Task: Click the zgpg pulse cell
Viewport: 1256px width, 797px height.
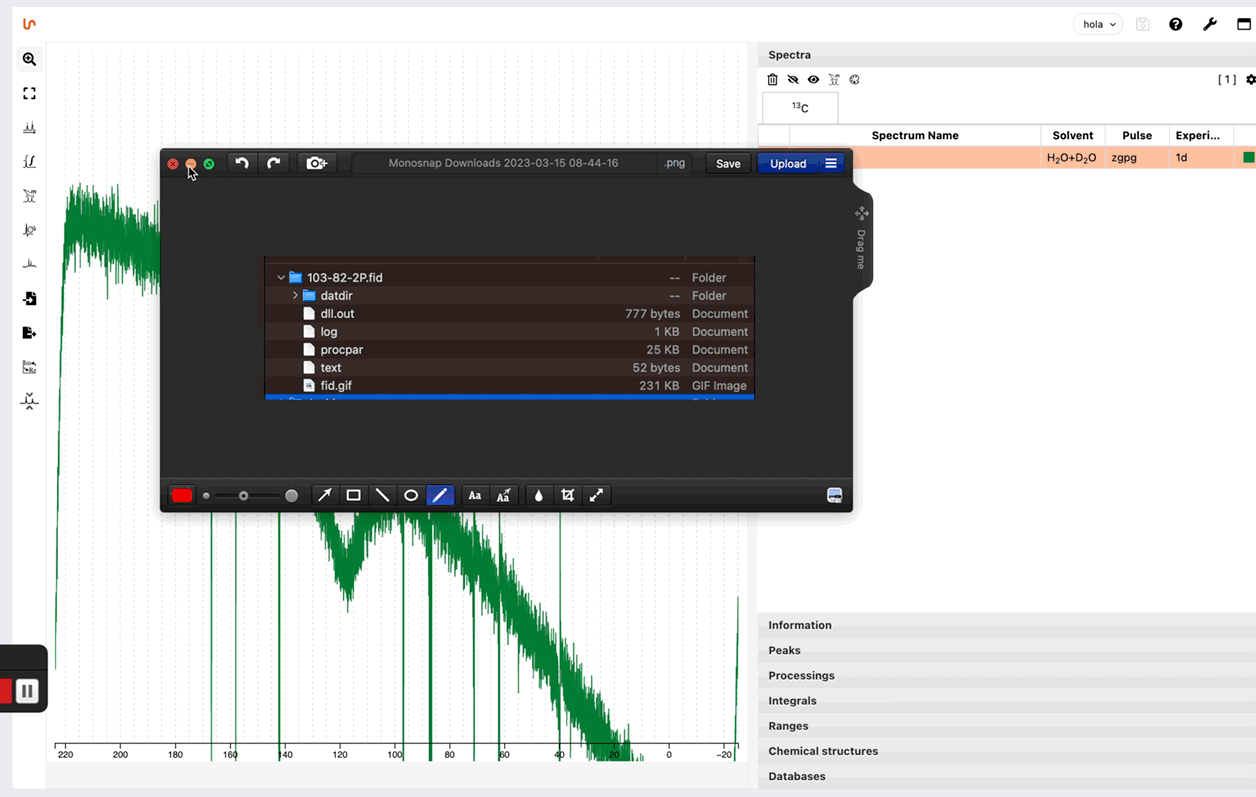Action: point(1137,158)
